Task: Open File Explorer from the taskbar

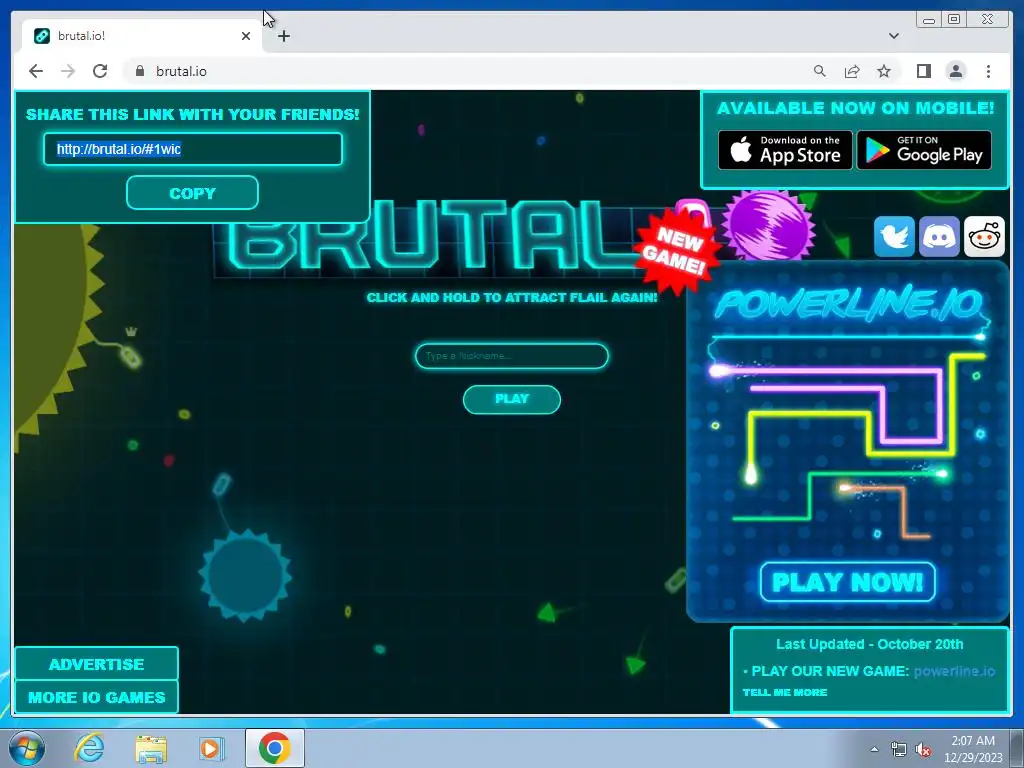Action: 151,748
